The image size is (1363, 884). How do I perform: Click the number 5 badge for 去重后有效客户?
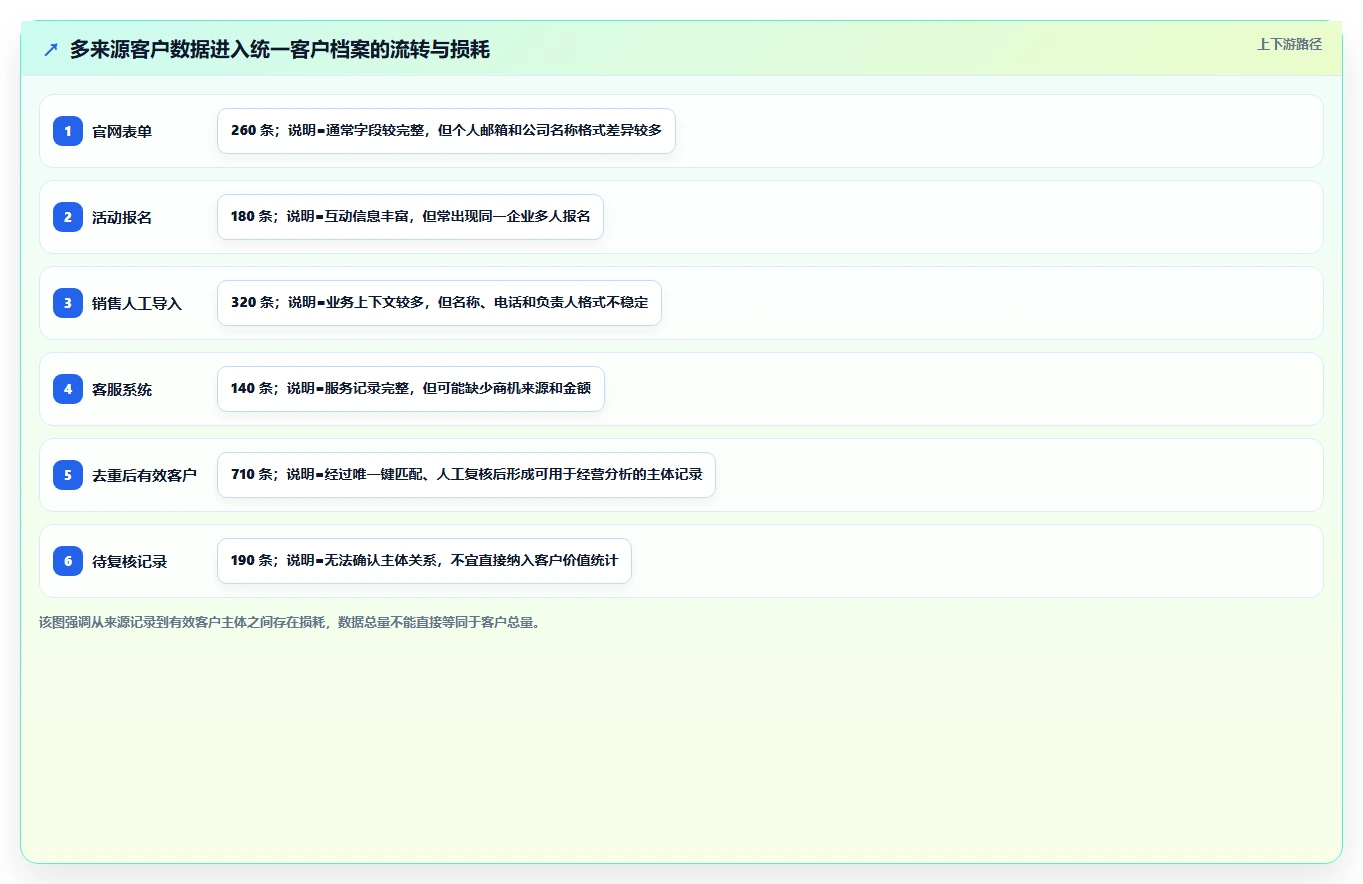coord(68,475)
